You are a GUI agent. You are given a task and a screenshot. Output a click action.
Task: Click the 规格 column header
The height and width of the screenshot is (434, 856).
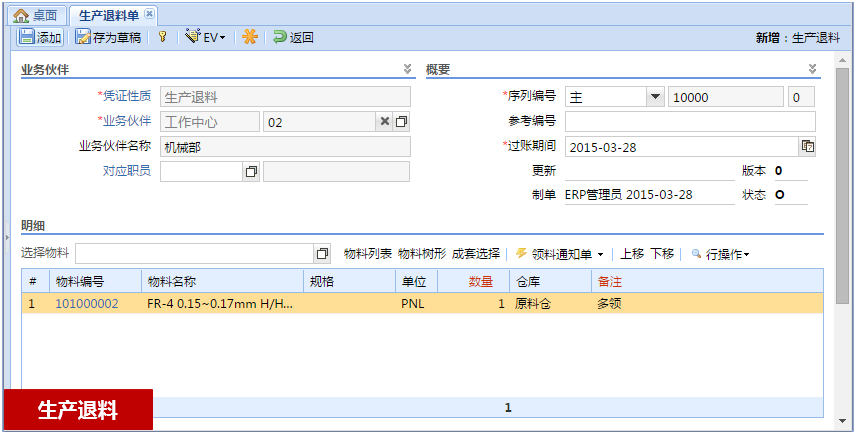349,282
